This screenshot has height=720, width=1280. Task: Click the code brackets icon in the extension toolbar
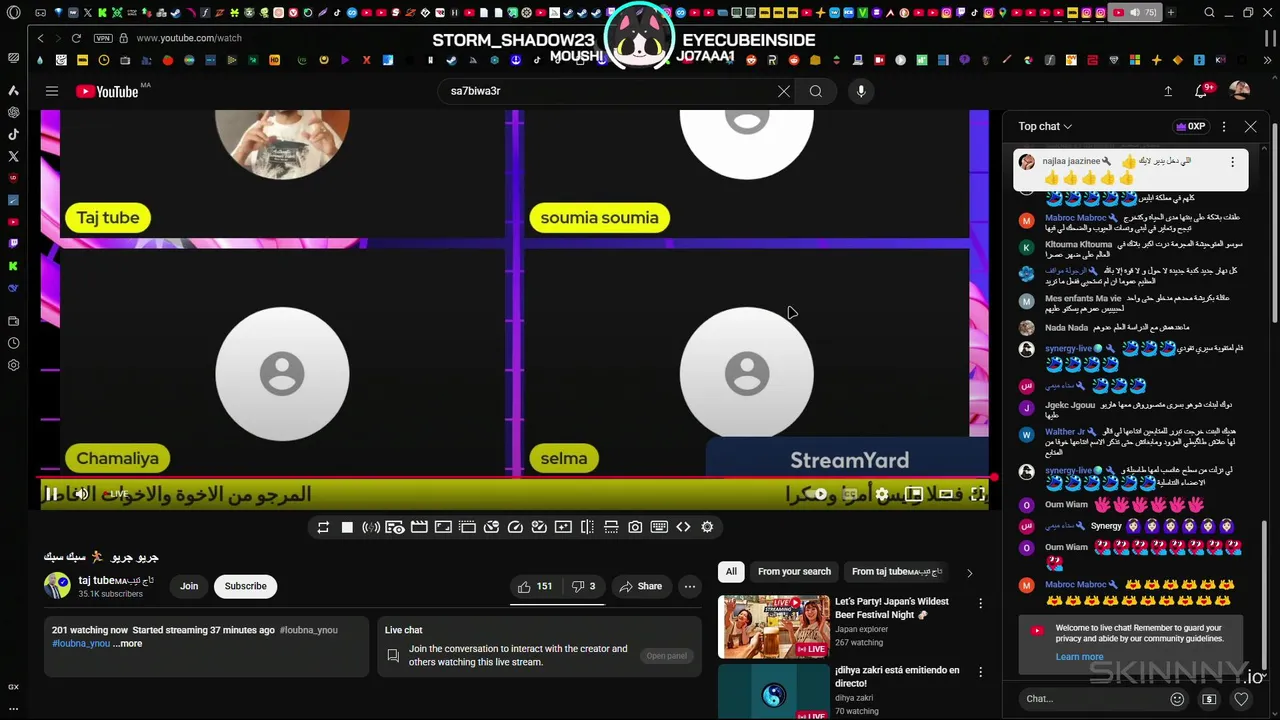[x=683, y=527]
